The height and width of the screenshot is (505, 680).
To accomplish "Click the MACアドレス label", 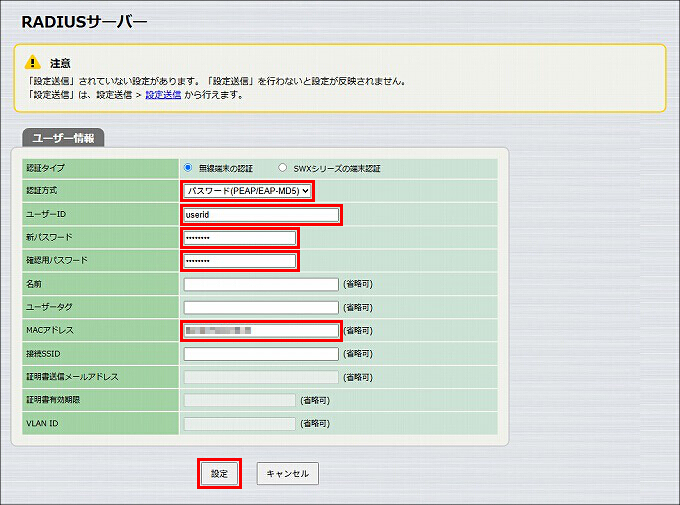I will tap(50, 330).
